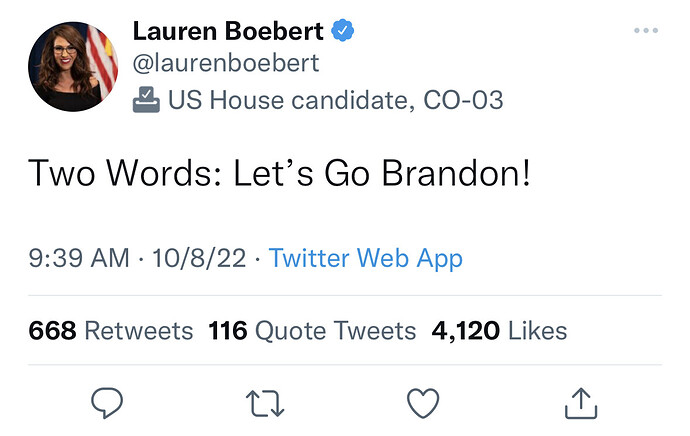View the 4,120 Likes list
Screen dimensions: 690x436
tap(499, 330)
